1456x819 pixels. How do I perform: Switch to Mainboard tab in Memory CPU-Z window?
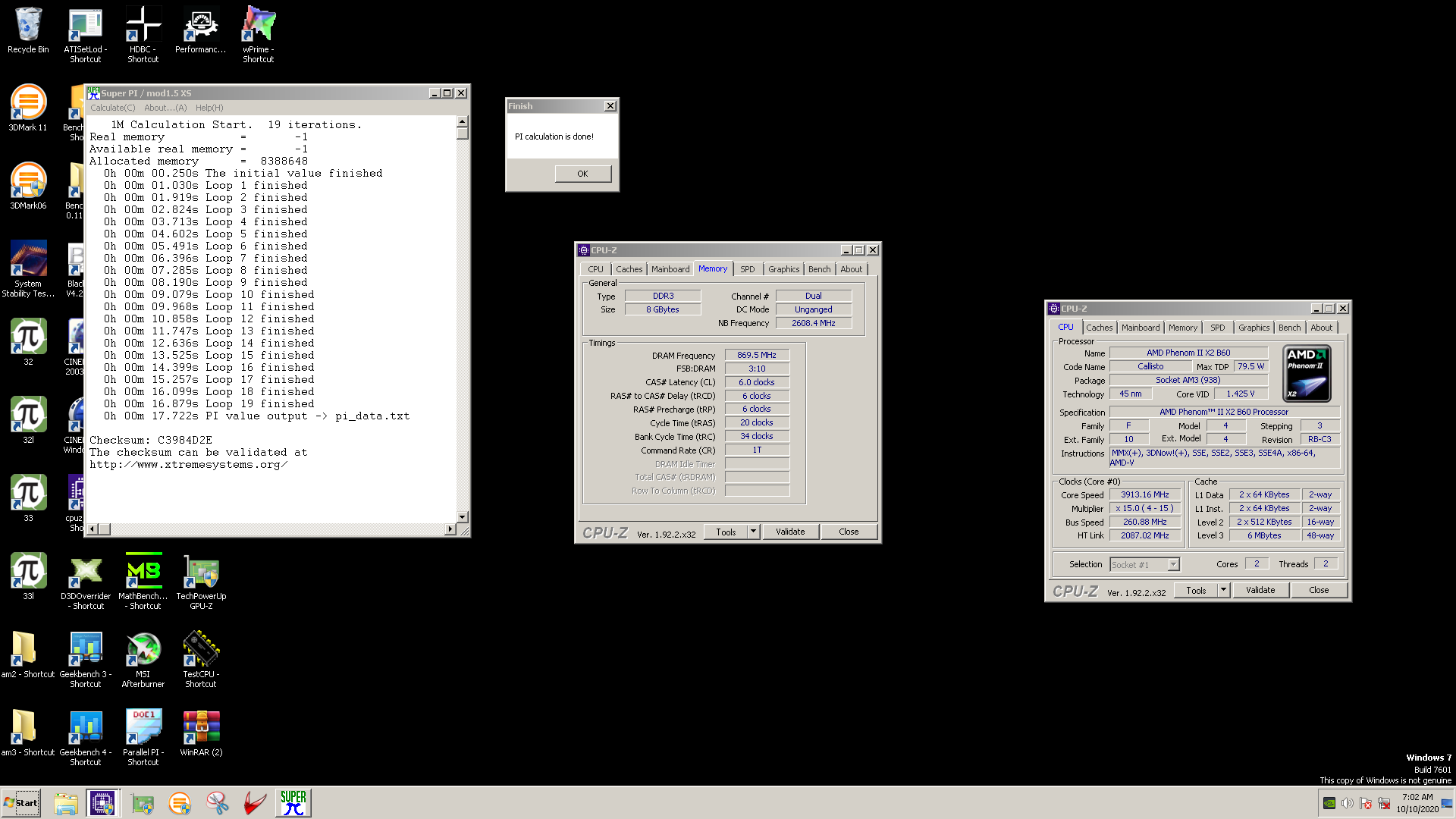click(x=670, y=269)
